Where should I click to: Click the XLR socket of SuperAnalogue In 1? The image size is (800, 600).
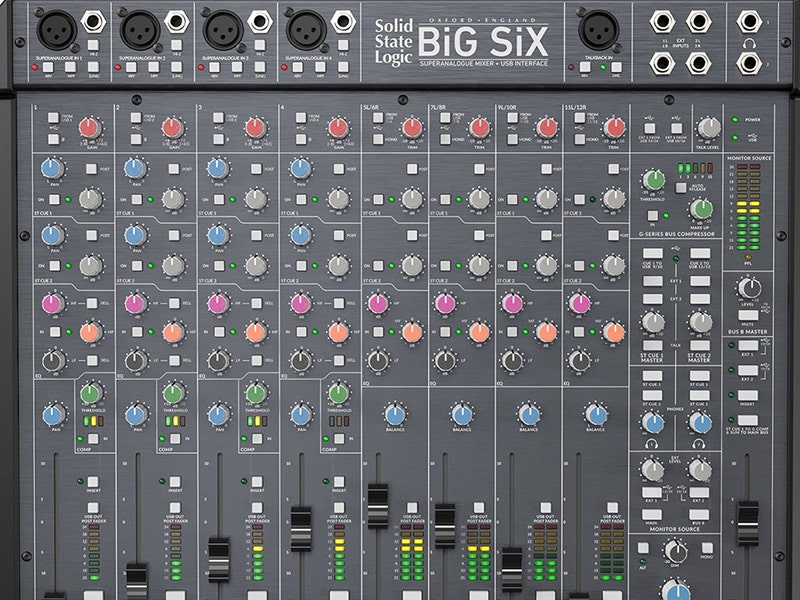[57, 29]
